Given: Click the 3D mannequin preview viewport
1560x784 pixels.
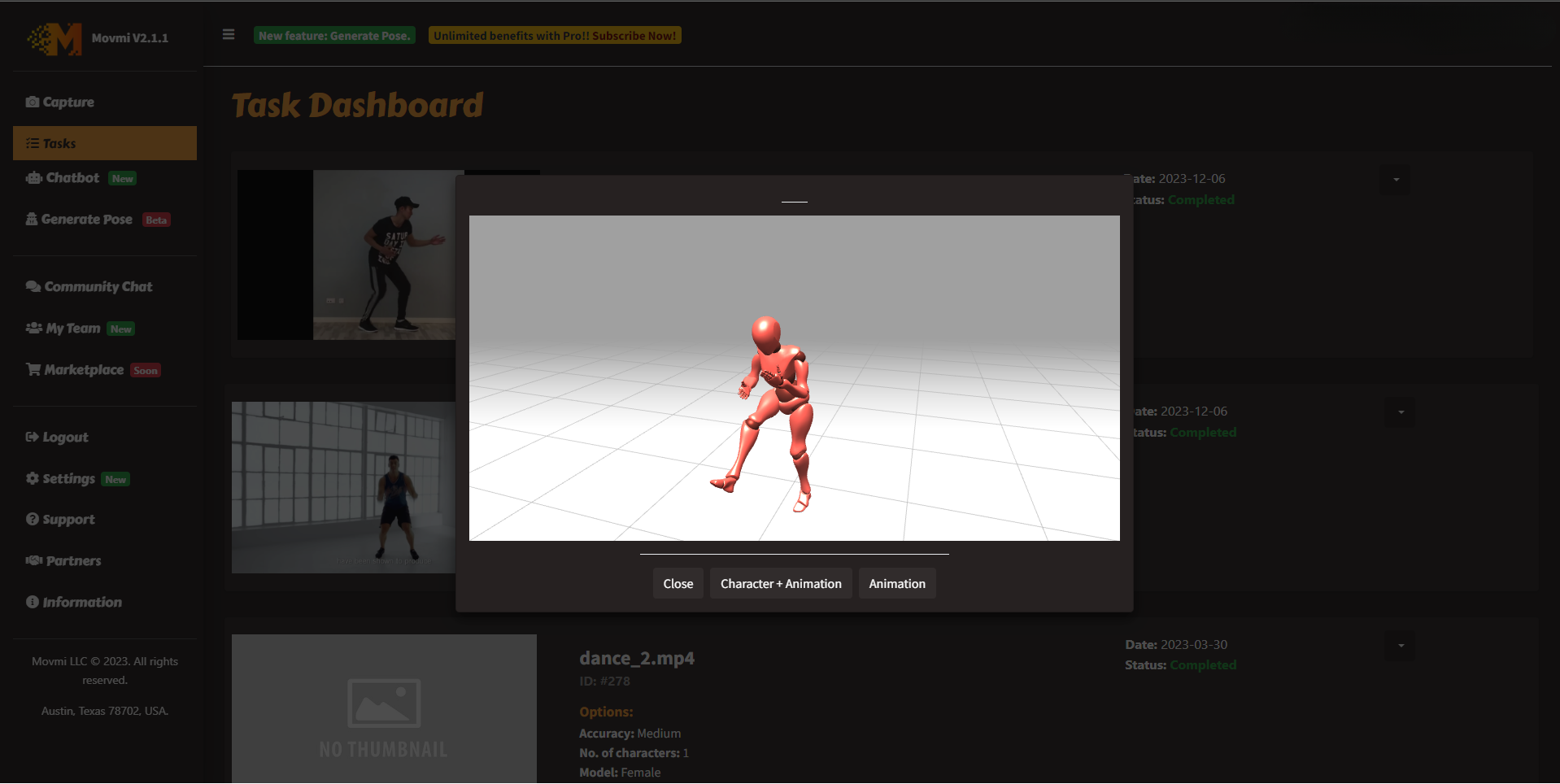Looking at the screenshot, I should [794, 378].
